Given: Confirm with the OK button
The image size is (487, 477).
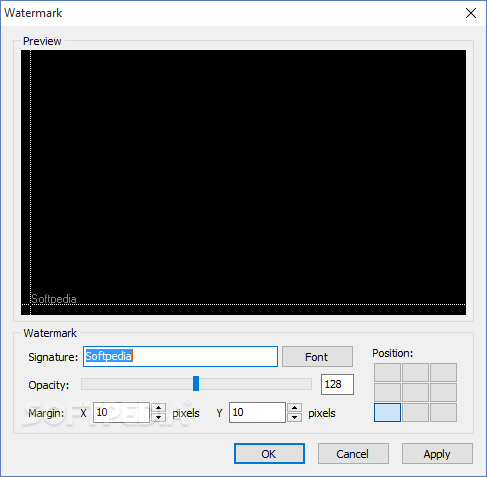Looking at the screenshot, I should click(269, 454).
